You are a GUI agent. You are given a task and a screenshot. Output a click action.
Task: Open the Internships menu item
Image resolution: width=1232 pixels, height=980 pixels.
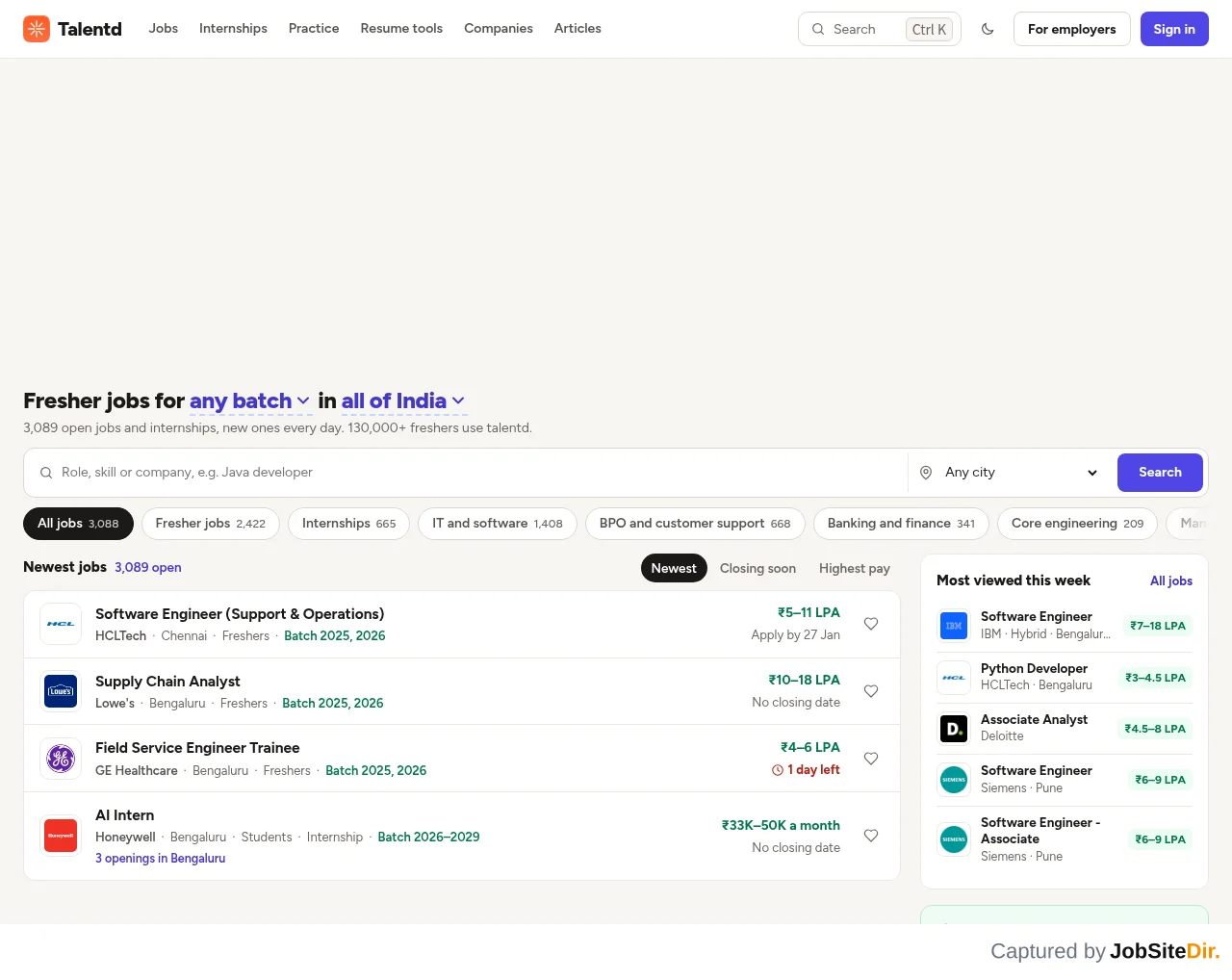click(233, 29)
